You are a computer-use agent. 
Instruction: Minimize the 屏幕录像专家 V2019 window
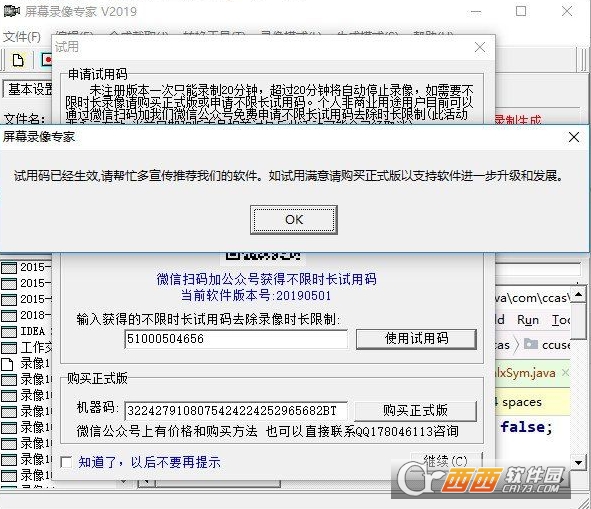[x=476, y=12]
